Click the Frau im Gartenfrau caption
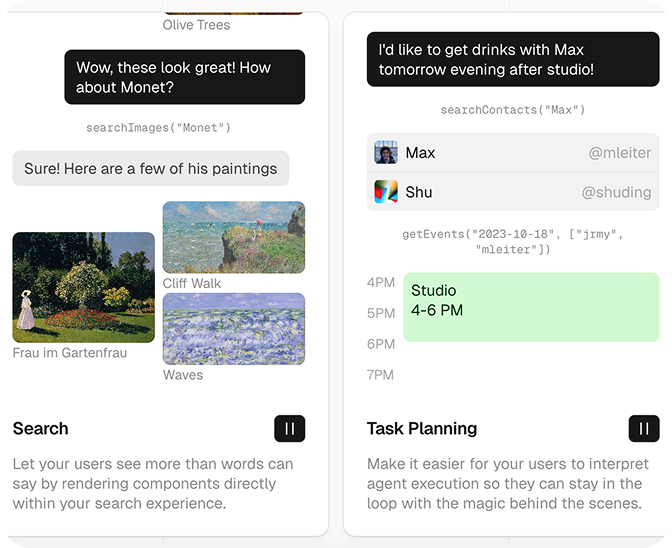This screenshot has height=548, width=672. (70, 353)
